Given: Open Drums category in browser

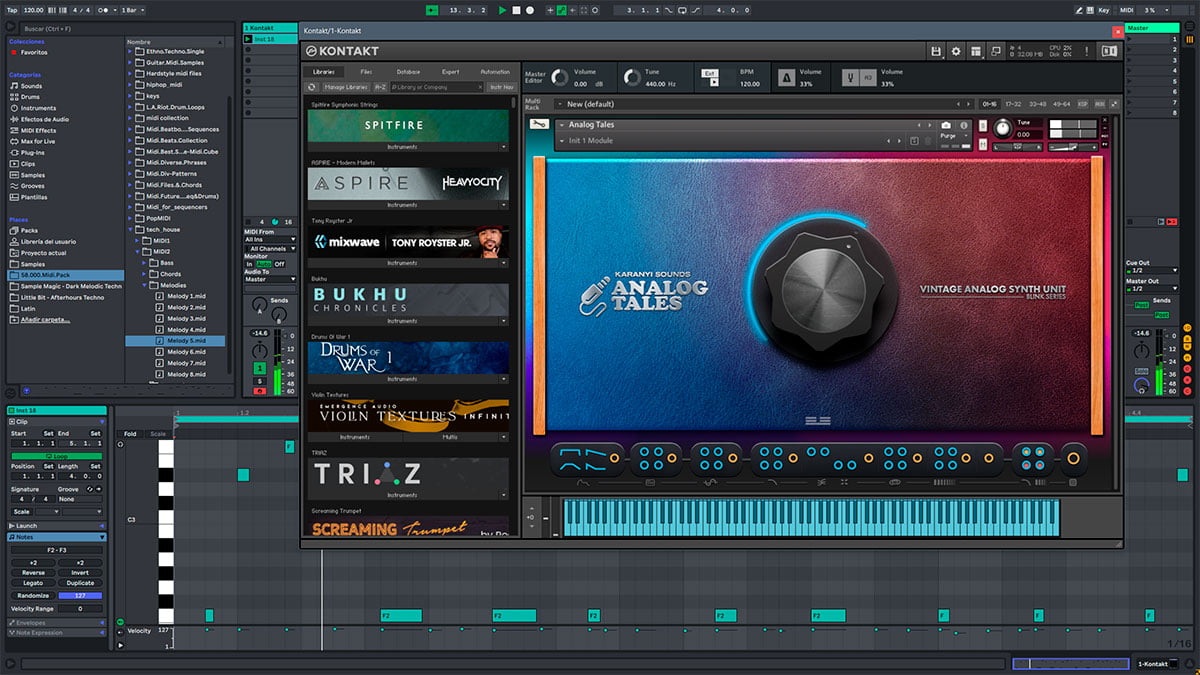Looking at the screenshot, I should [x=31, y=97].
